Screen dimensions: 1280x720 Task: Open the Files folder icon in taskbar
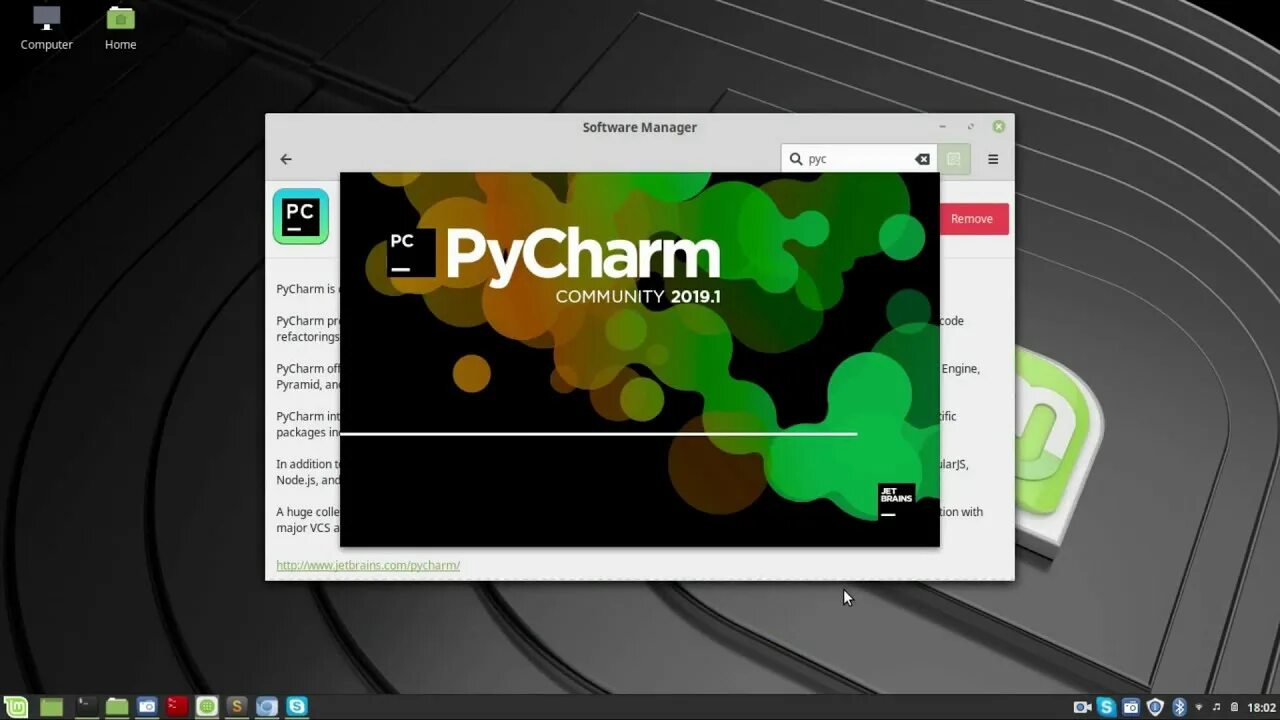pos(117,707)
